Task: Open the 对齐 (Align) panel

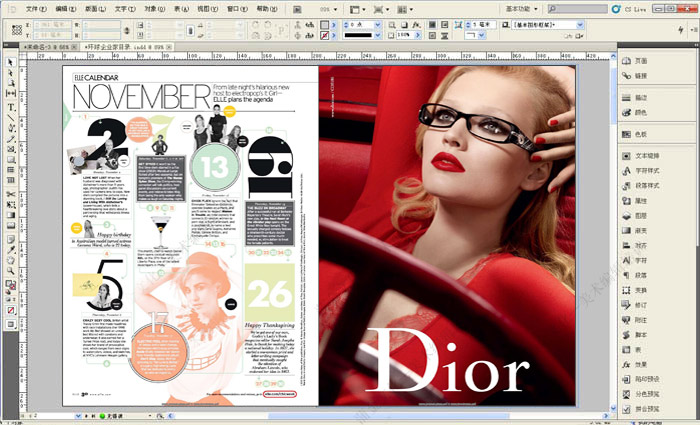Action: pyautogui.click(x=636, y=246)
